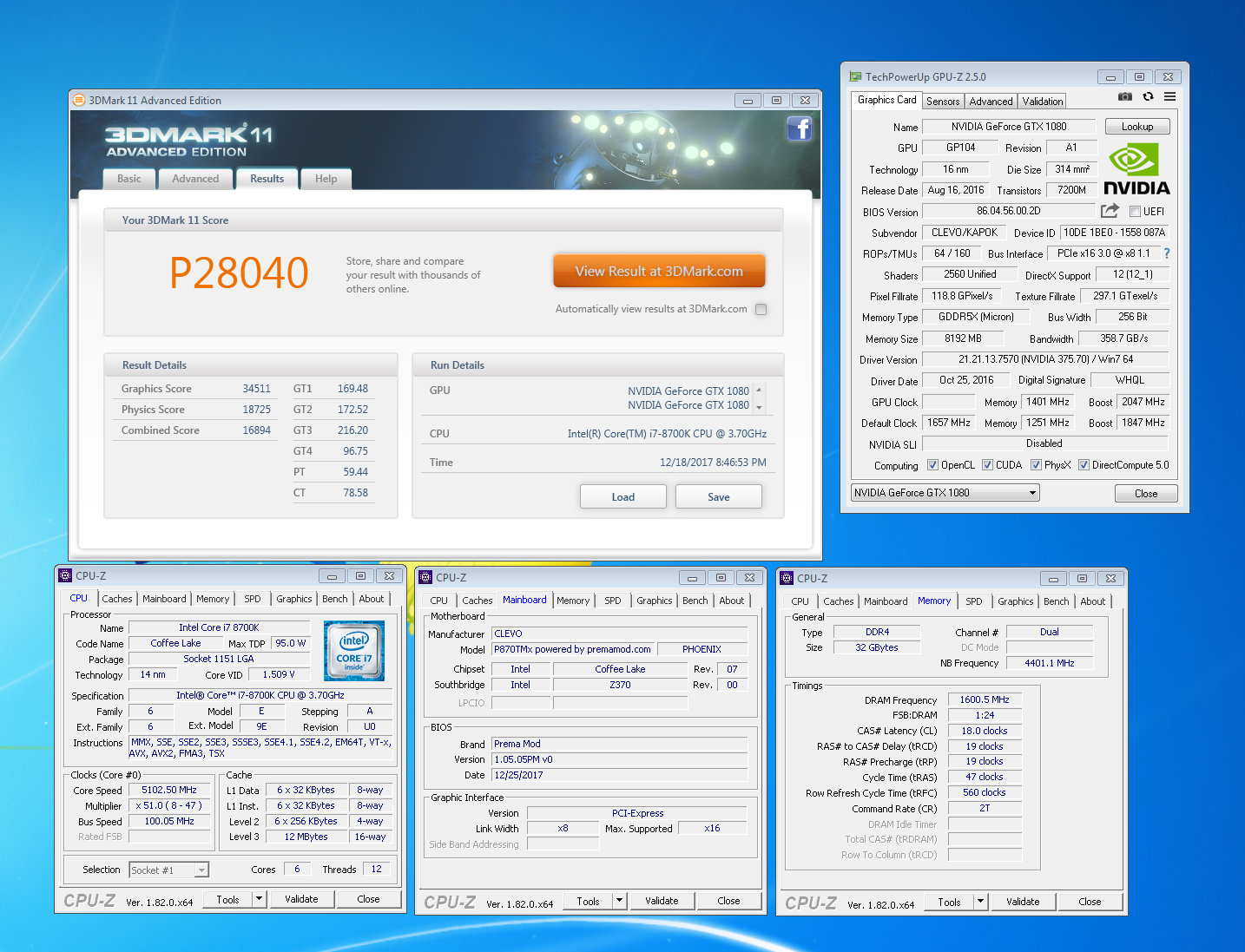Click the Close button in GPU-Z
This screenshot has width=1245, height=952.
1146,493
